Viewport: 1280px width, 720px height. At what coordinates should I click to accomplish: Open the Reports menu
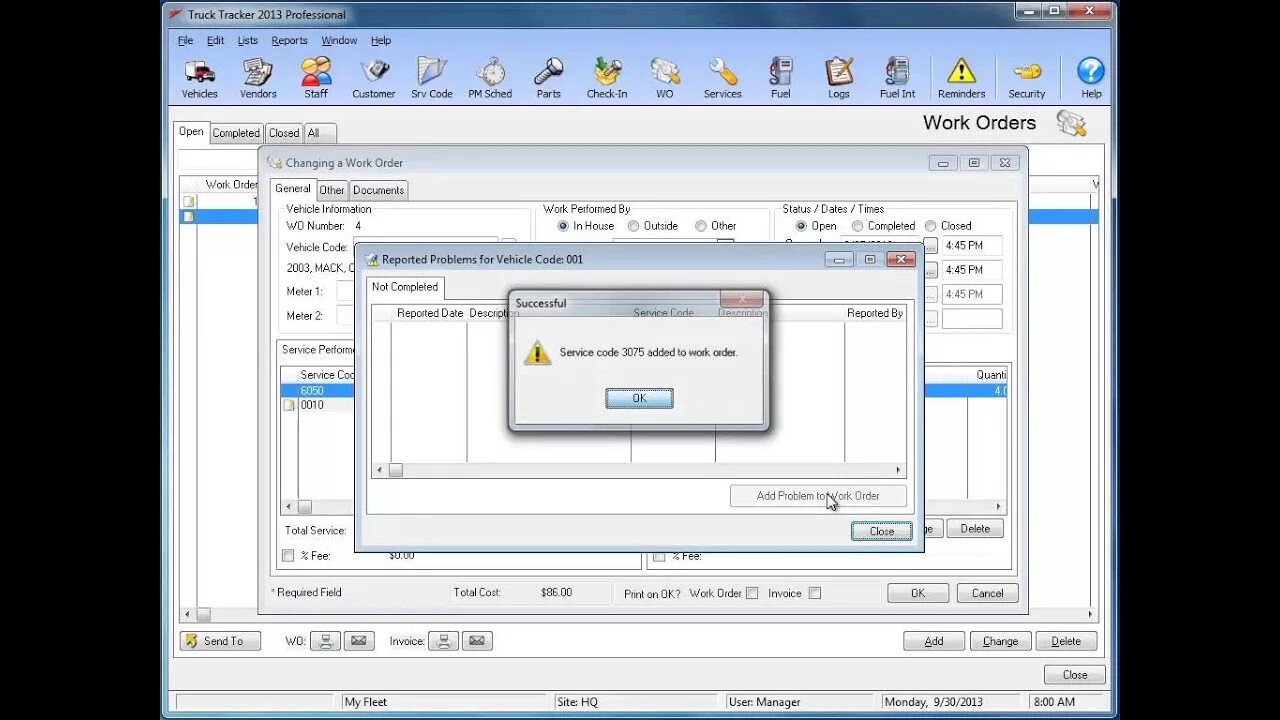[289, 41]
